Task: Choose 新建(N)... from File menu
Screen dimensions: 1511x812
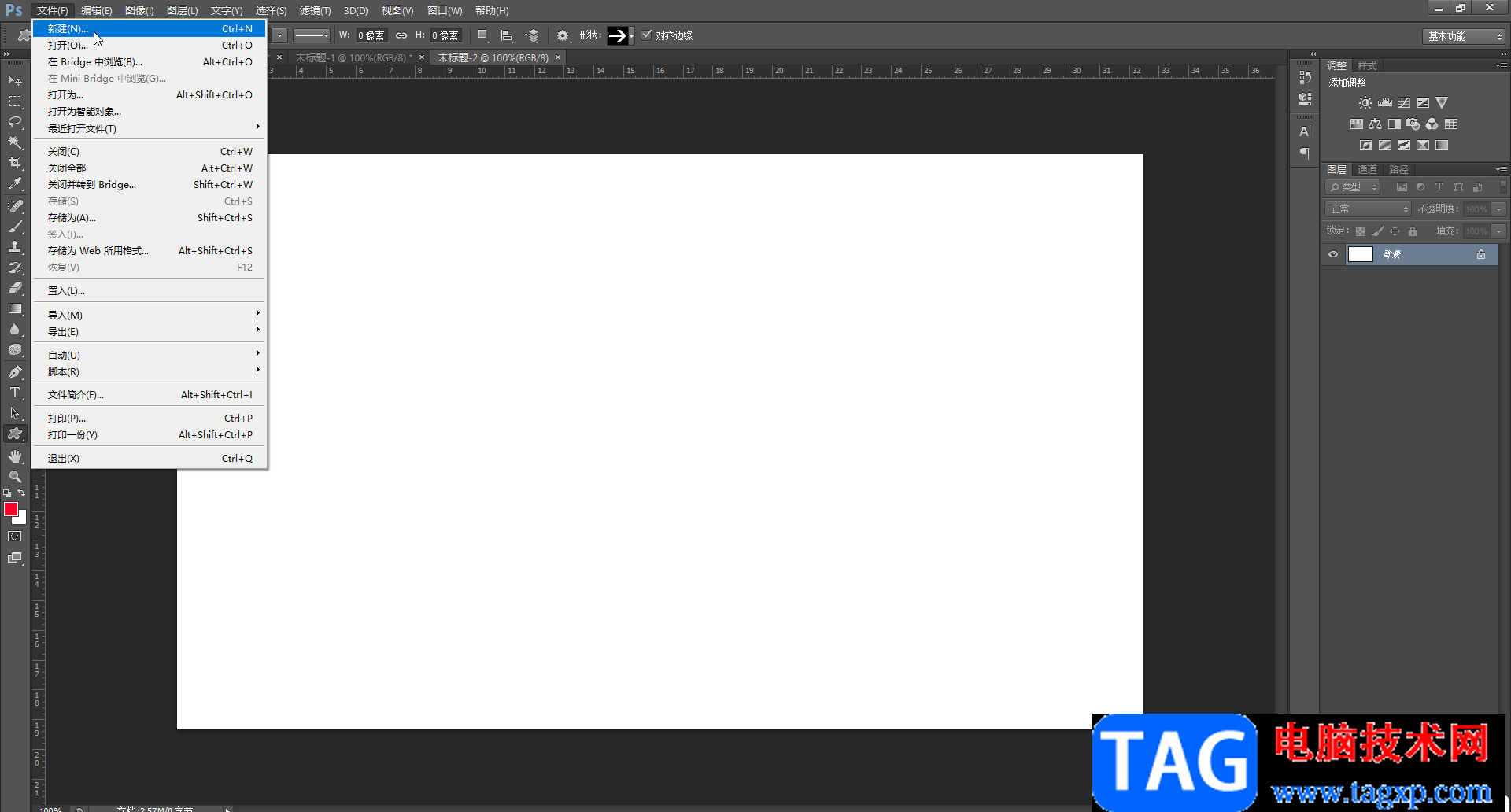Action: (x=150, y=28)
